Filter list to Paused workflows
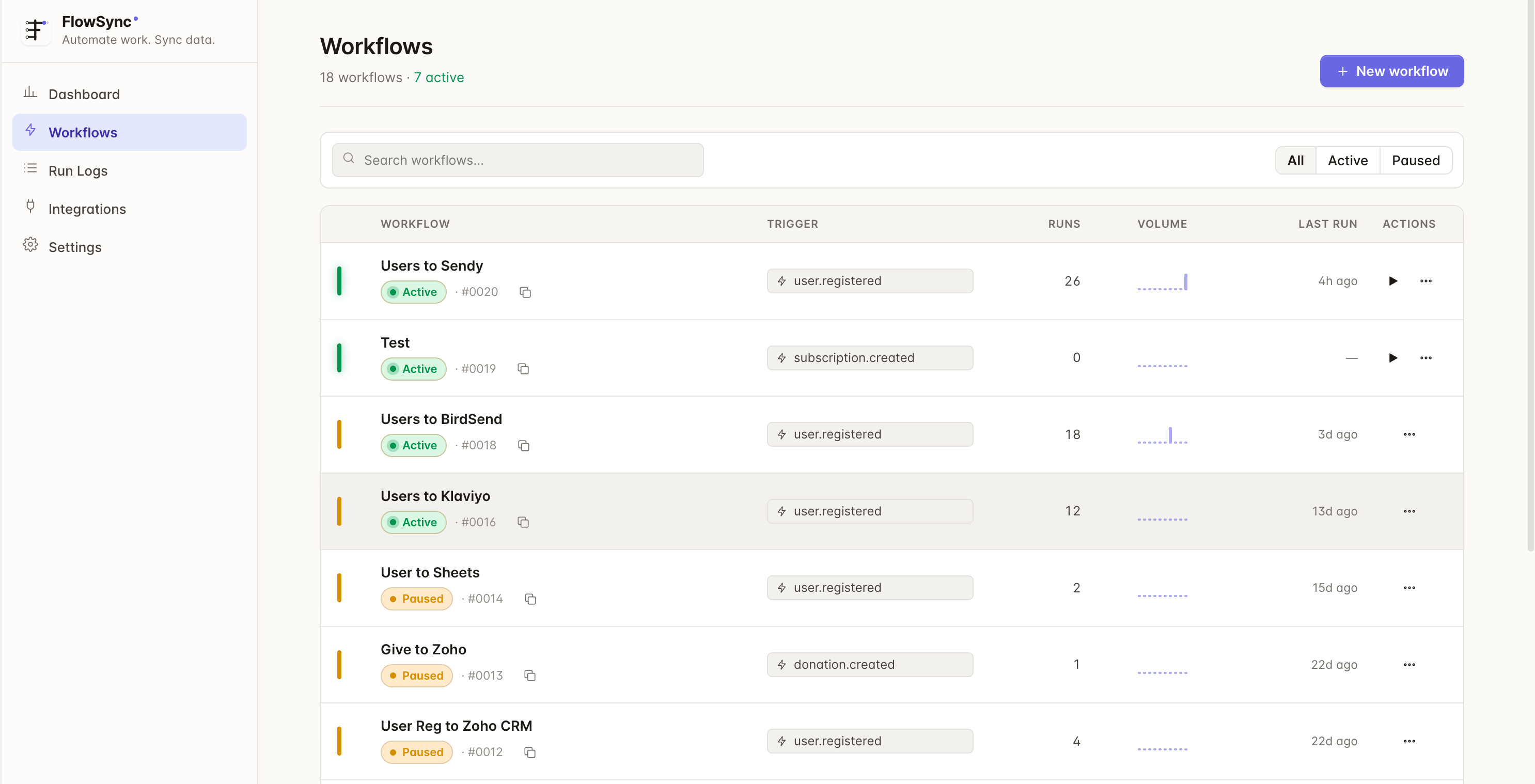1535x784 pixels. 1415,160
